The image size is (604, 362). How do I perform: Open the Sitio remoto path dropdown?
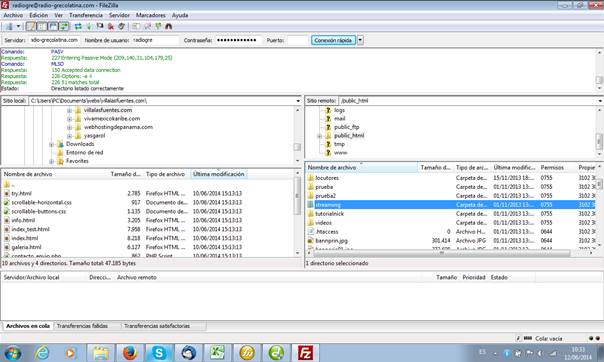tap(600, 101)
